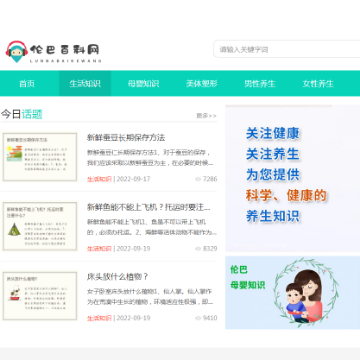Click the 伦巴百科网 headphone logo icon
This screenshot has height=360, width=360.
tap(16, 52)
